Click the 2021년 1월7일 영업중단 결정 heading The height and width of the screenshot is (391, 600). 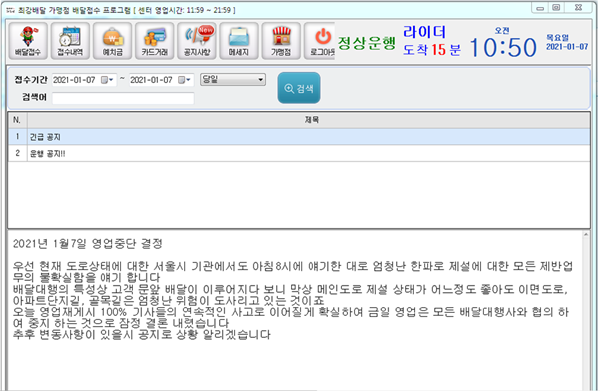[x=88, y=244]
